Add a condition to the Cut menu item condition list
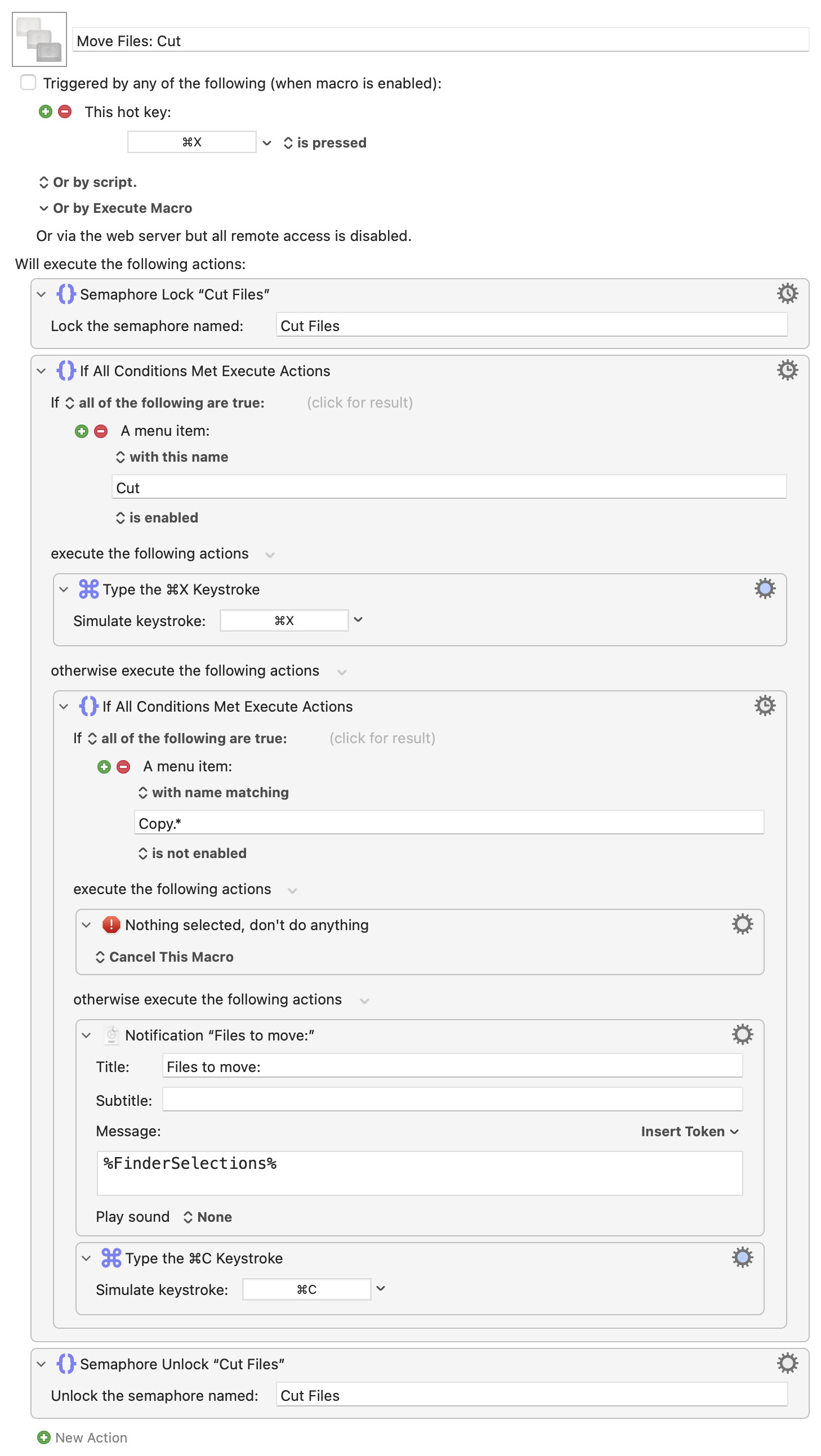The image size is (821, 1456). tap(82, 431)
